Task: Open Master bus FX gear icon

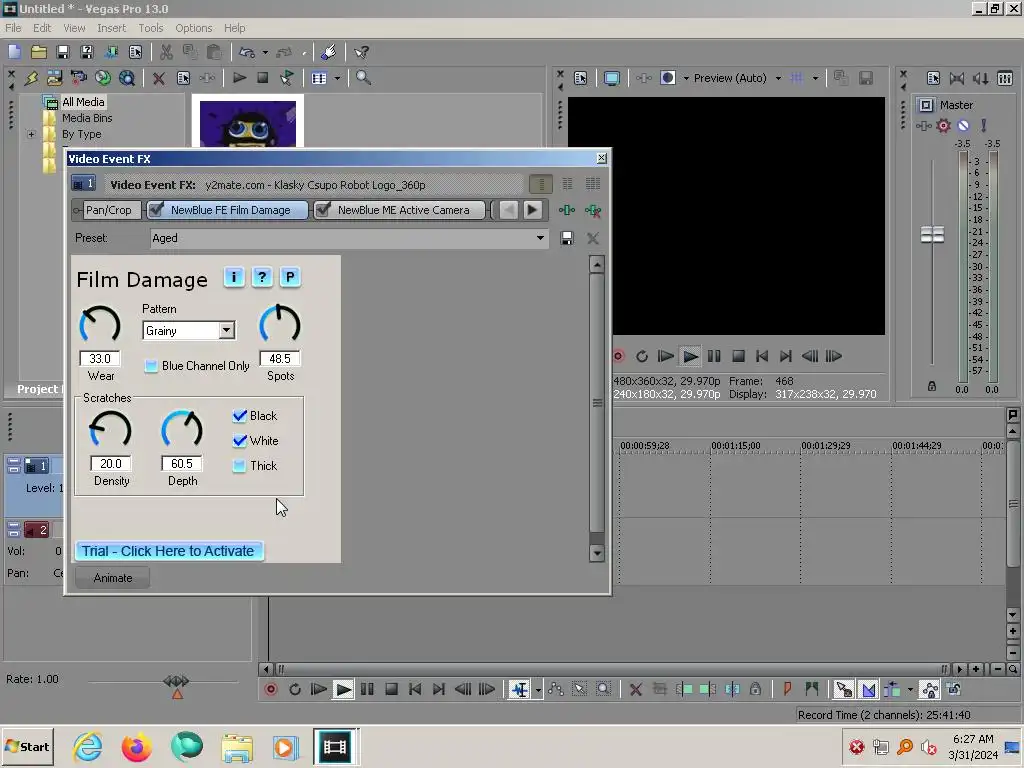Action: [x=943, y=125]
